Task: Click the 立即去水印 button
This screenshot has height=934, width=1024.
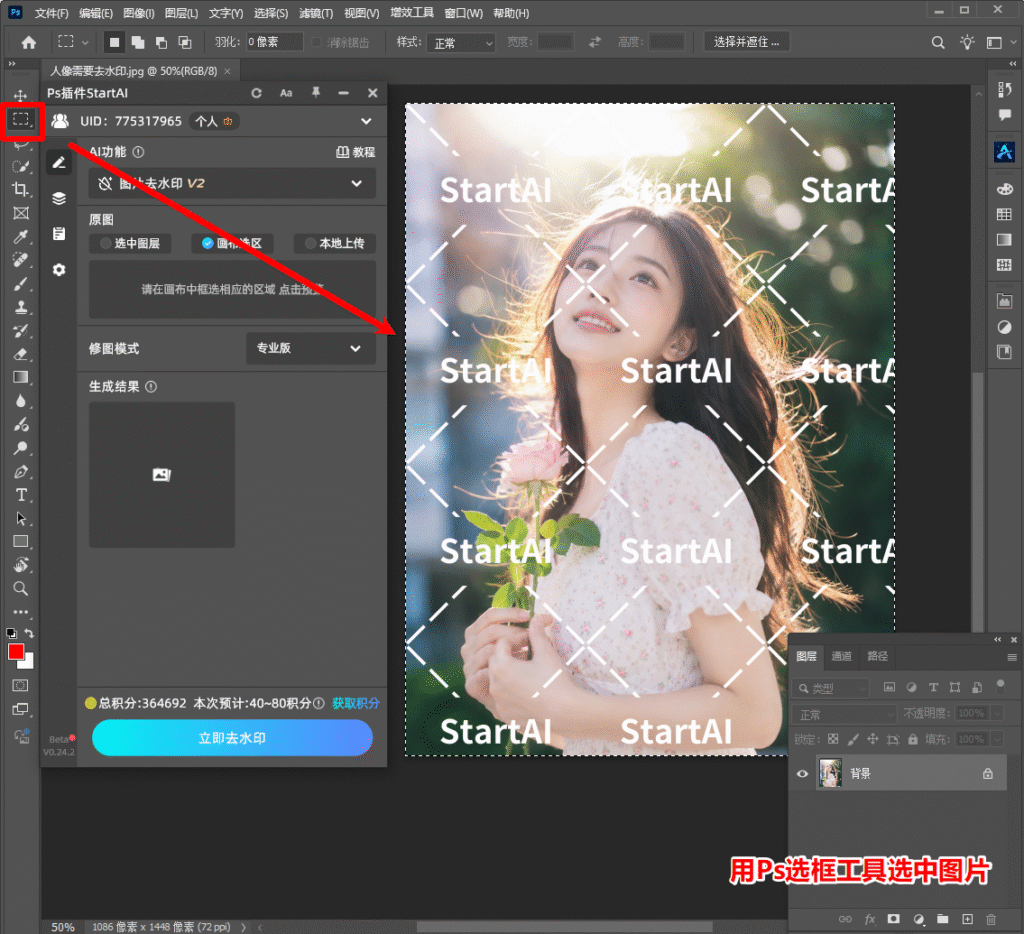Action: click(232, 738)
